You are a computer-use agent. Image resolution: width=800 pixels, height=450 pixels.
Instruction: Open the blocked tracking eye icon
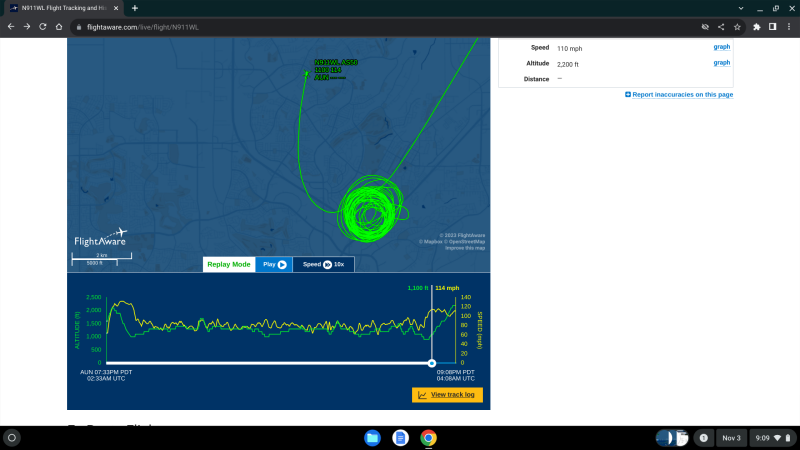[x=705, y=27]
